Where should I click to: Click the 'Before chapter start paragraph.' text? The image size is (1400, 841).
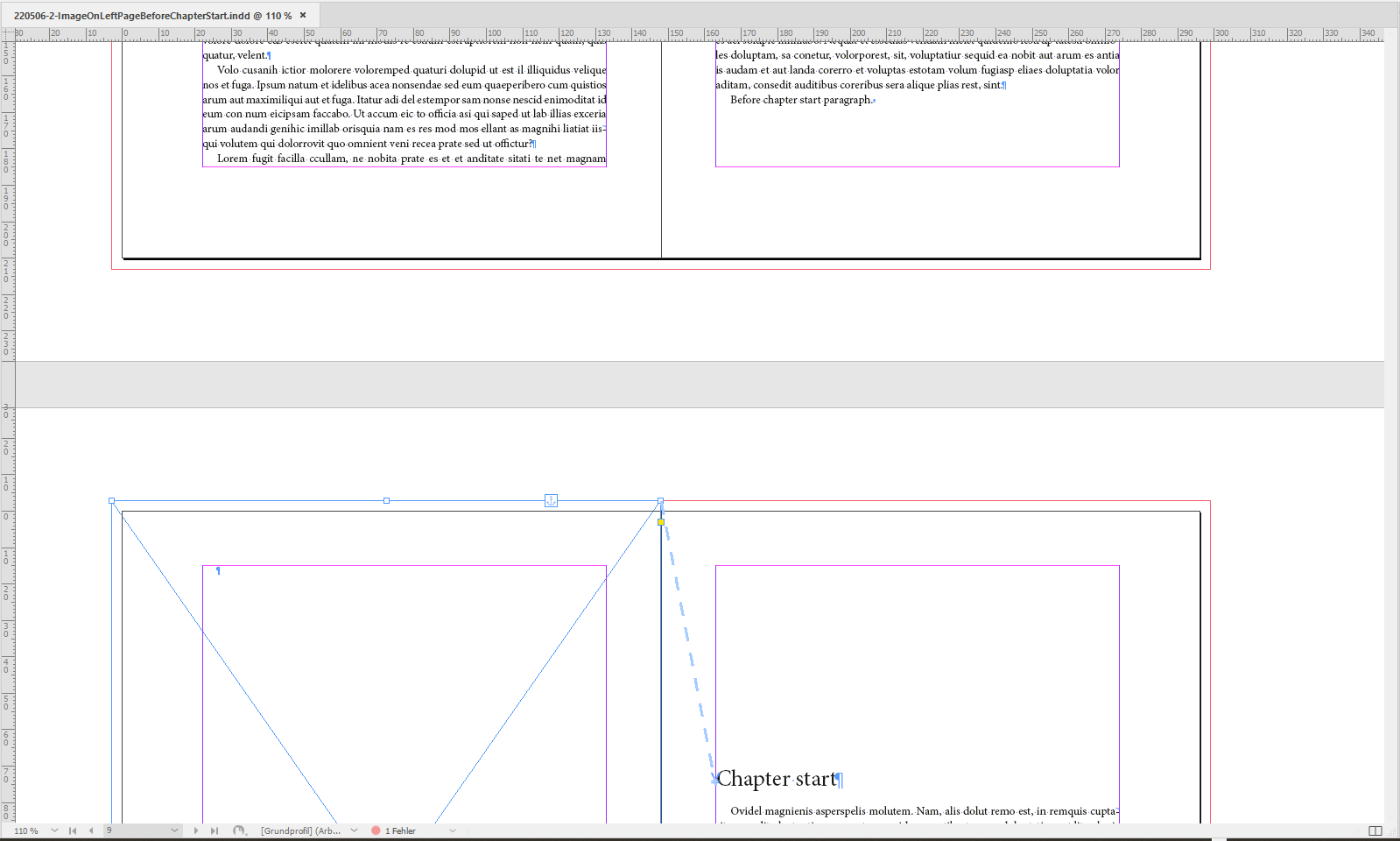801,100
